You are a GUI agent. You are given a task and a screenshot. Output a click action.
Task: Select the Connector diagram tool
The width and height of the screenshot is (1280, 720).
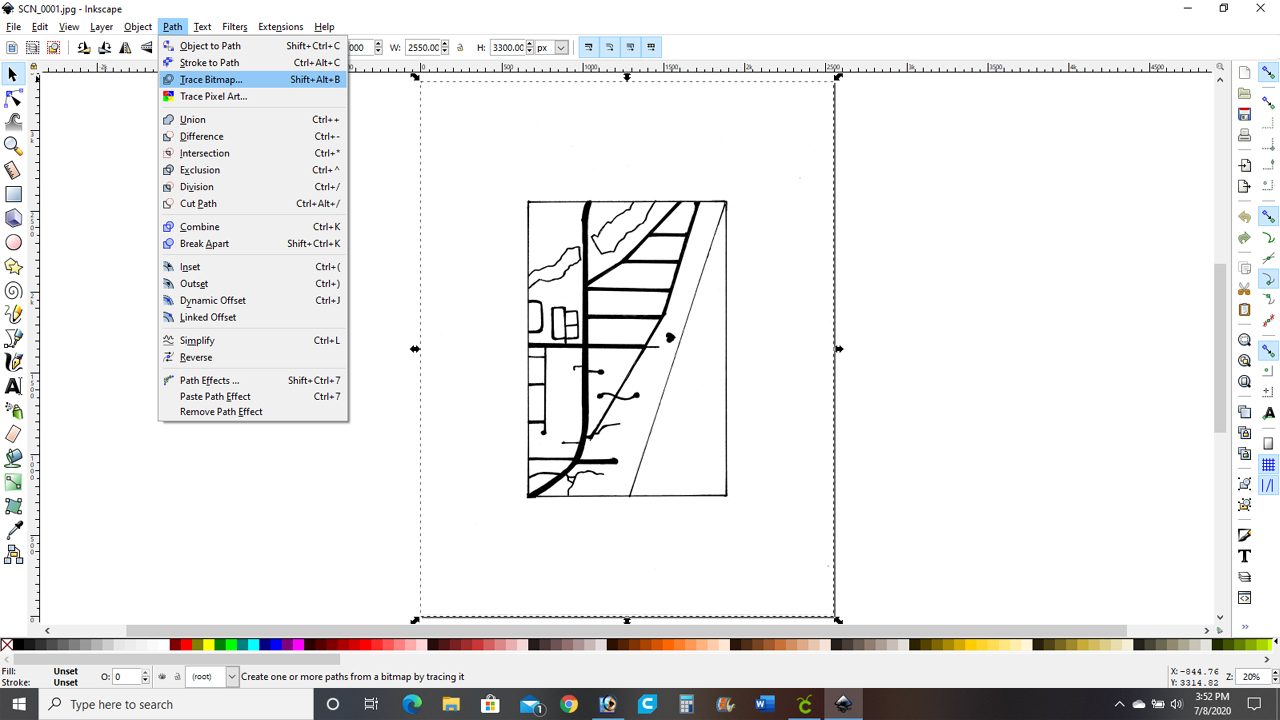(x=13, y=554)
